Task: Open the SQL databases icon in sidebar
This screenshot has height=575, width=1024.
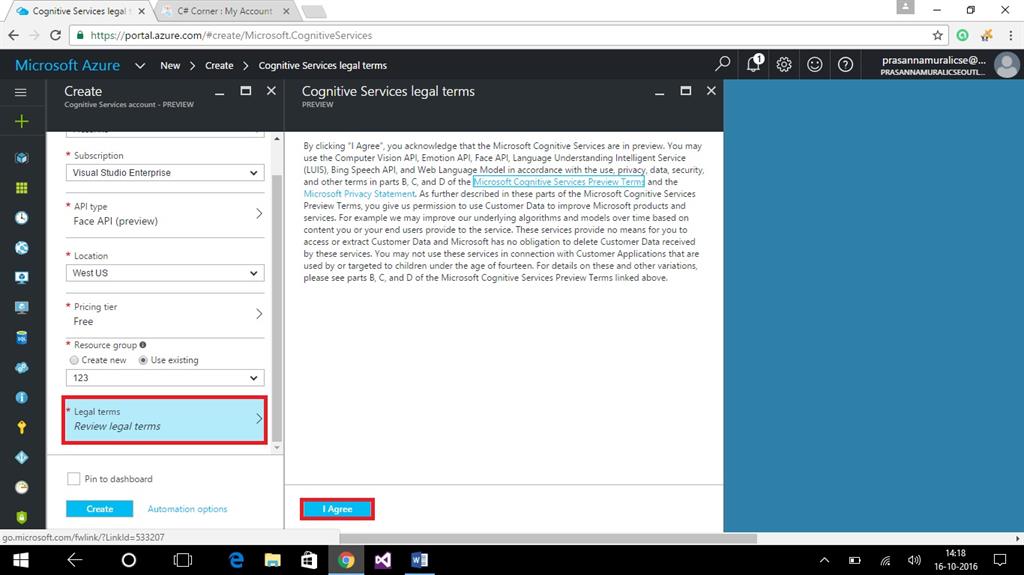Action: point(22,337)
